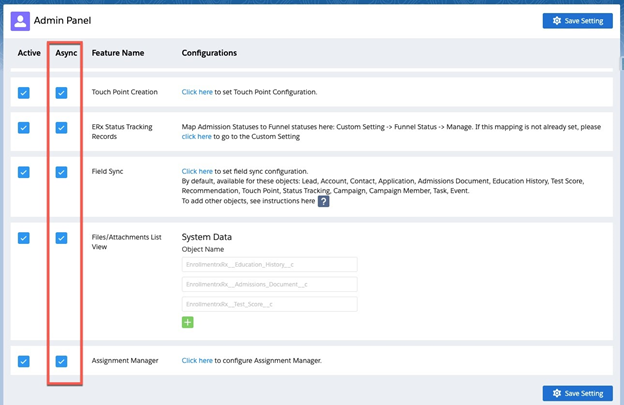The image size is (624, 405).
Task: Toggle Async checkbox for Field Sync
Action: tap(62, 172)
